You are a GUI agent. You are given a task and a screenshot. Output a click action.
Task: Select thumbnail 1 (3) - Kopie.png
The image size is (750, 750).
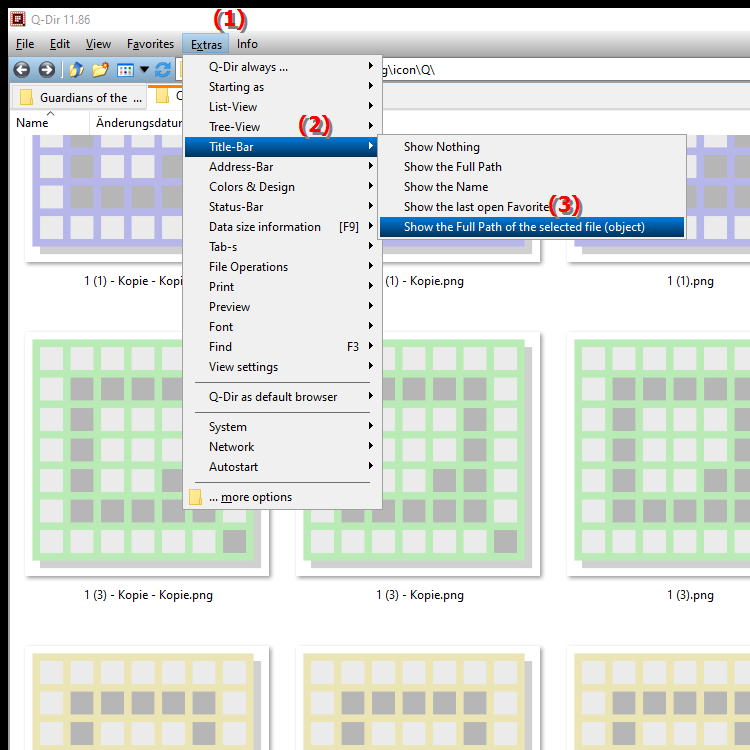click(418, 454)
